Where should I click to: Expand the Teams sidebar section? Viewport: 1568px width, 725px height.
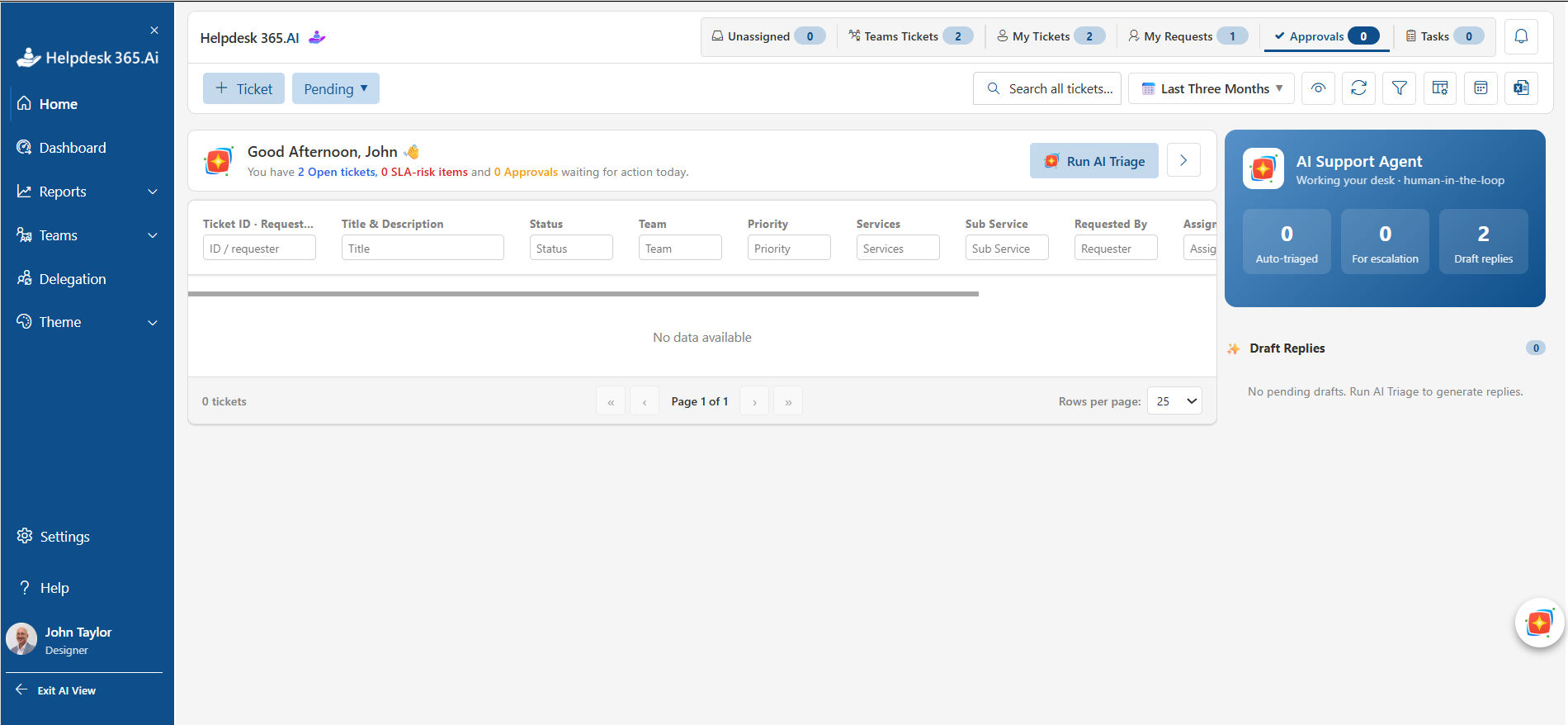coord(87,235)
